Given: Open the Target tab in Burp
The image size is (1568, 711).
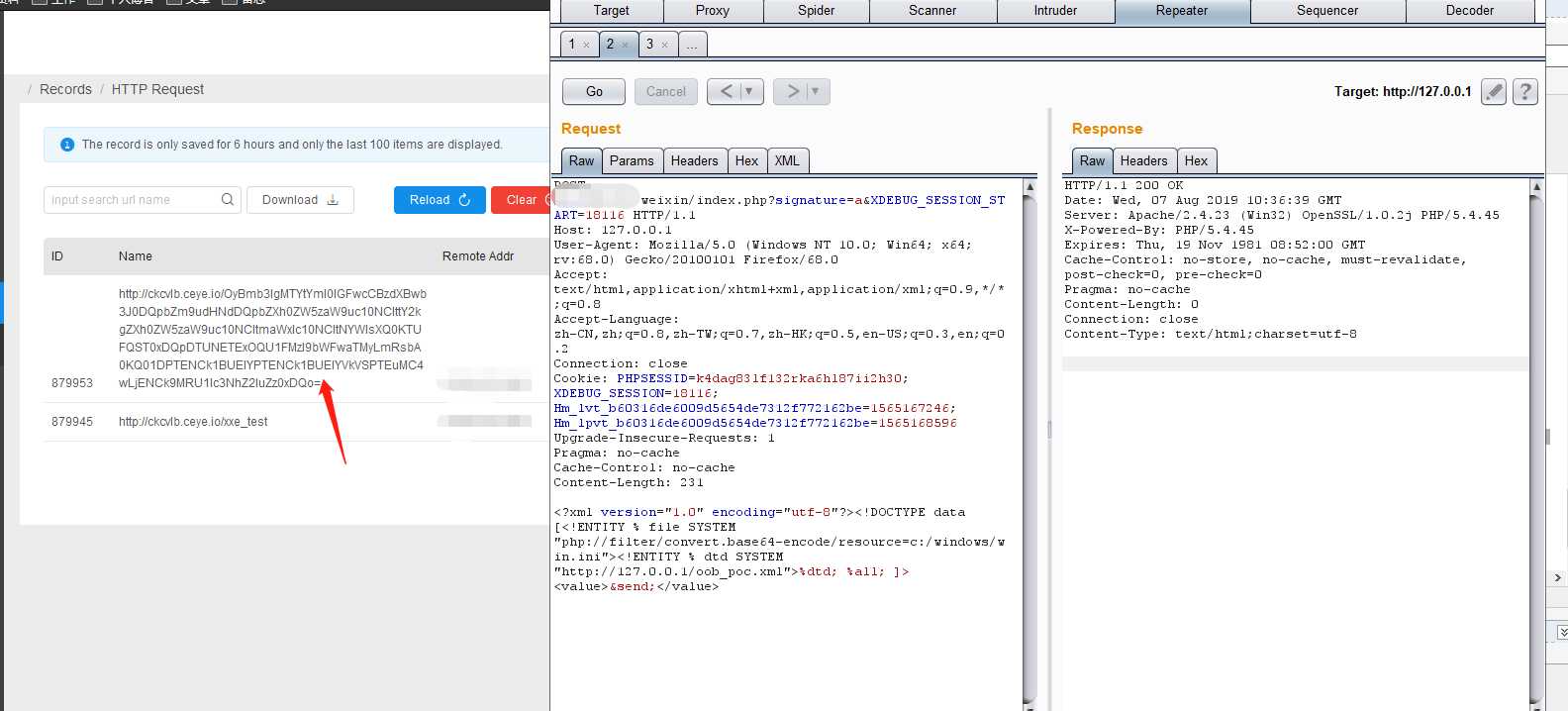Looking at the screenshot, I should [611, 11].
